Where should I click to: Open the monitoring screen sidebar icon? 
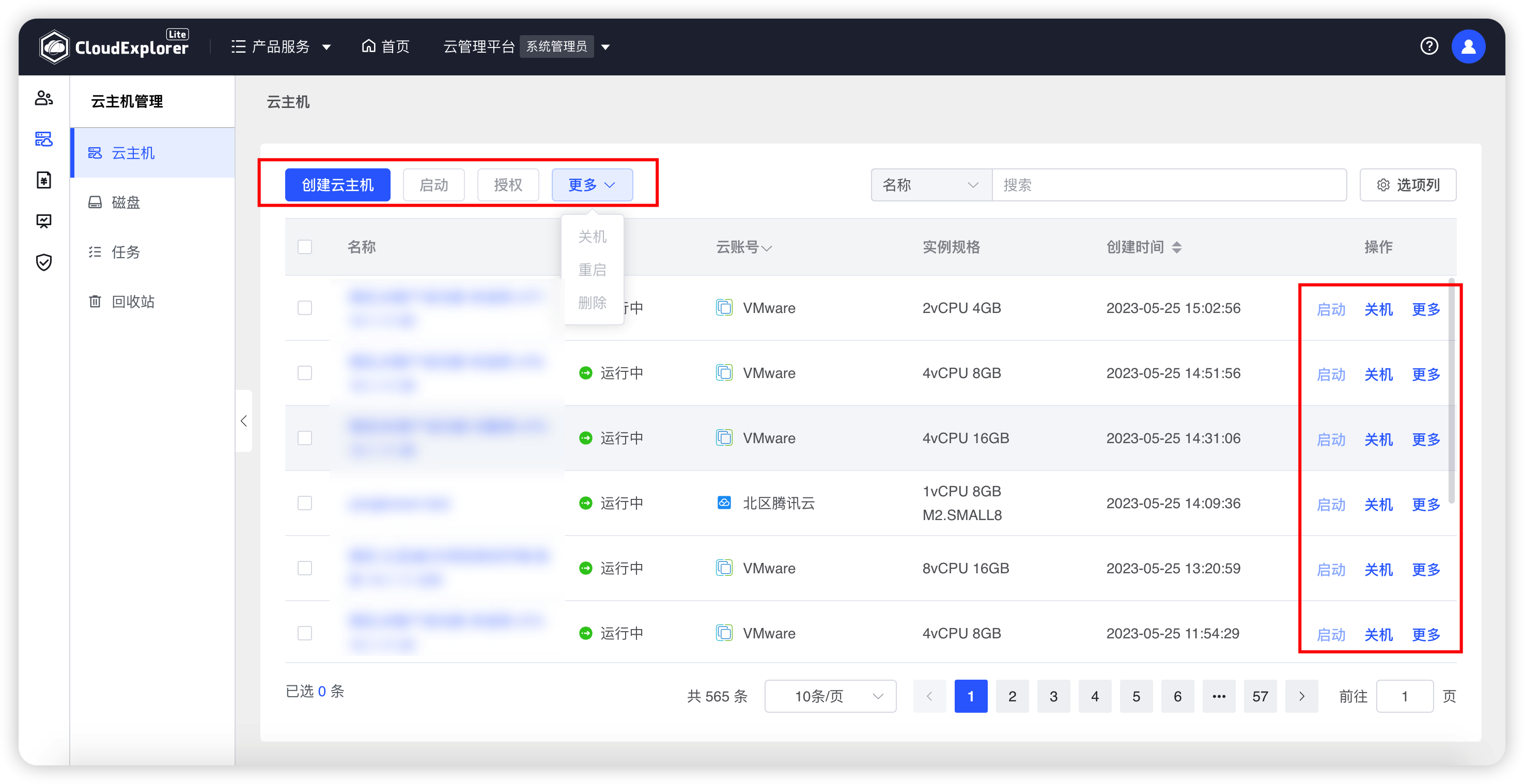pos(44,221)
